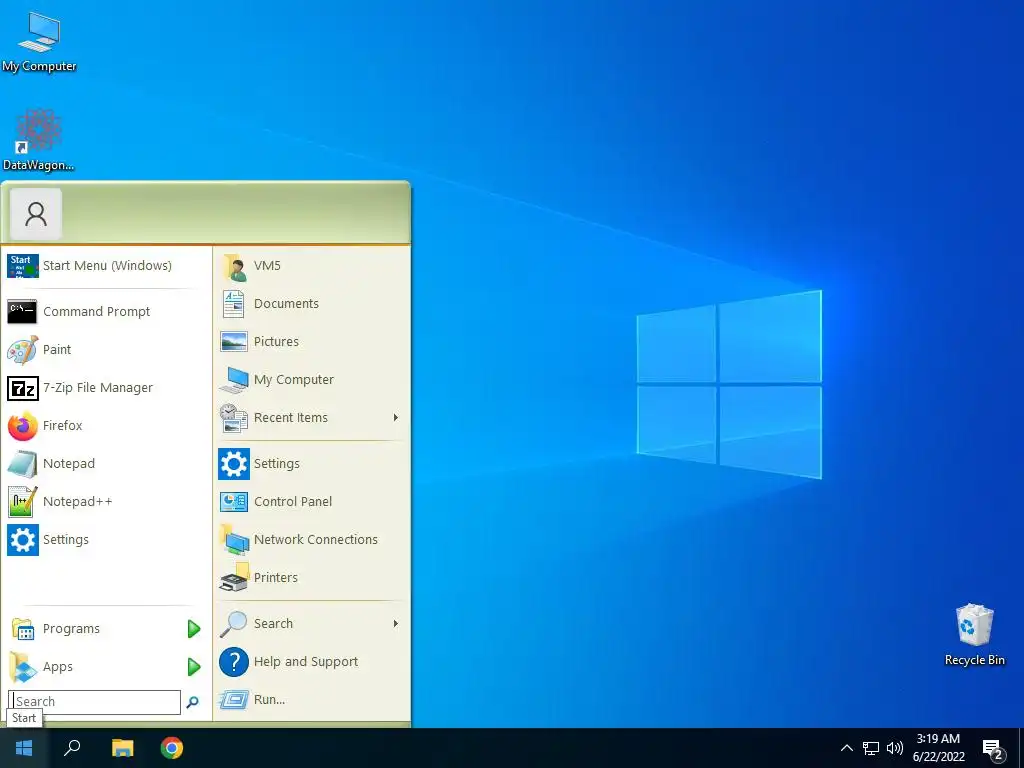Open the Apps menu folder icon
Image resolution: width=1024 pixels, height=768 pixels.
pyautogui.click(x=23, y=667)
